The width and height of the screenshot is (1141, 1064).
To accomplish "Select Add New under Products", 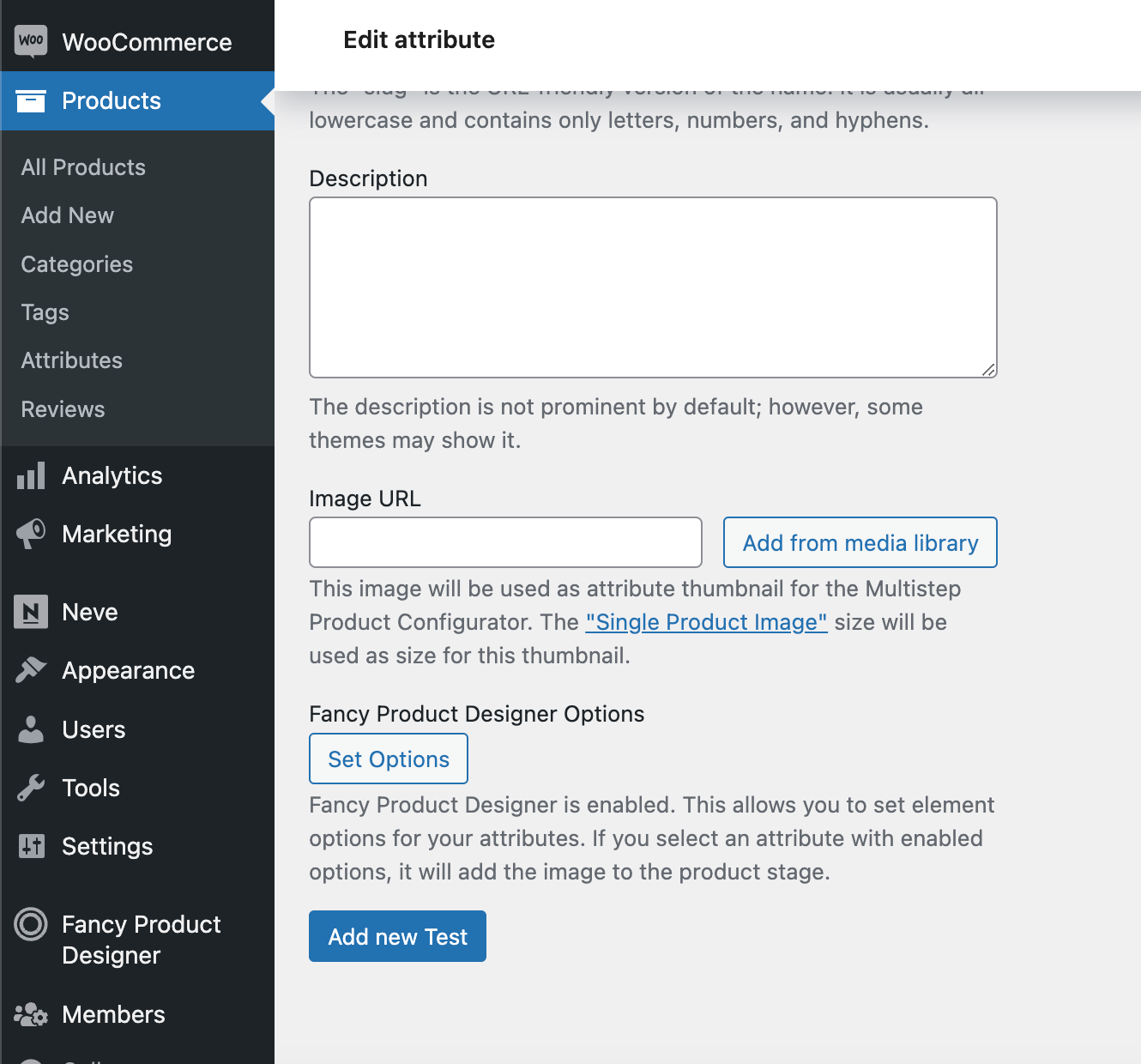I will [x=67, y=215].
